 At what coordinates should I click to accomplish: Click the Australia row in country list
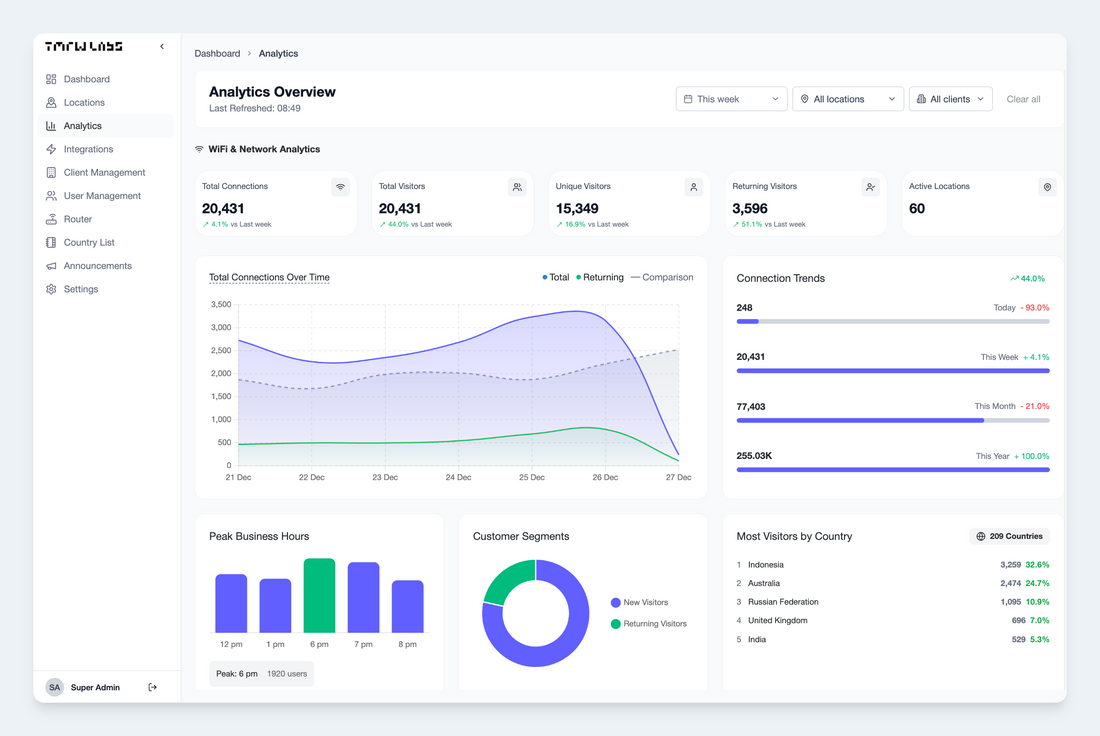(x=893, y=584)
